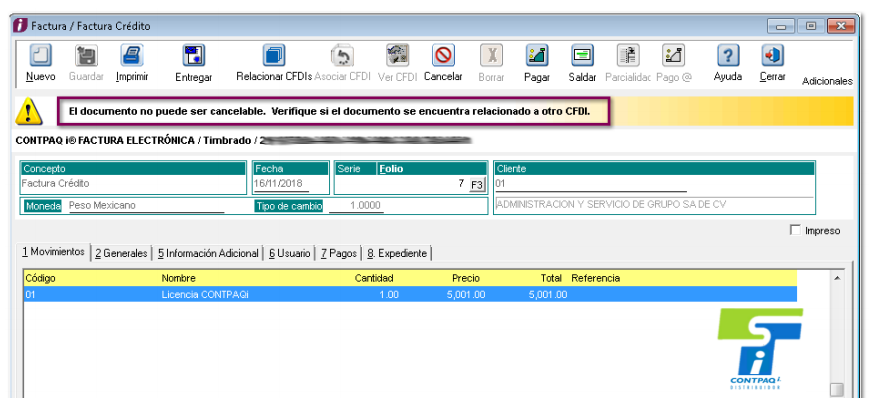Click the Nuevo document icon

tap(40, 56)
